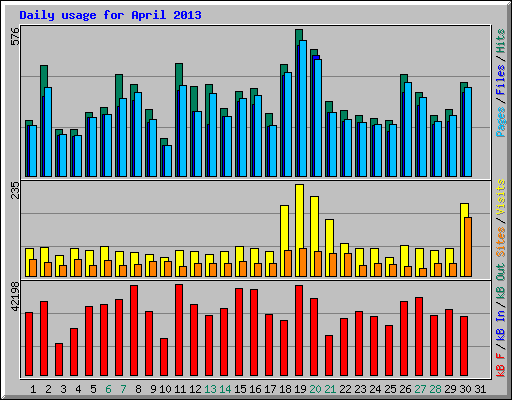The width and height of the screenshot is (512, 400).
Task: Click the cyan pages bar for day 2
Action: point(48,132)
